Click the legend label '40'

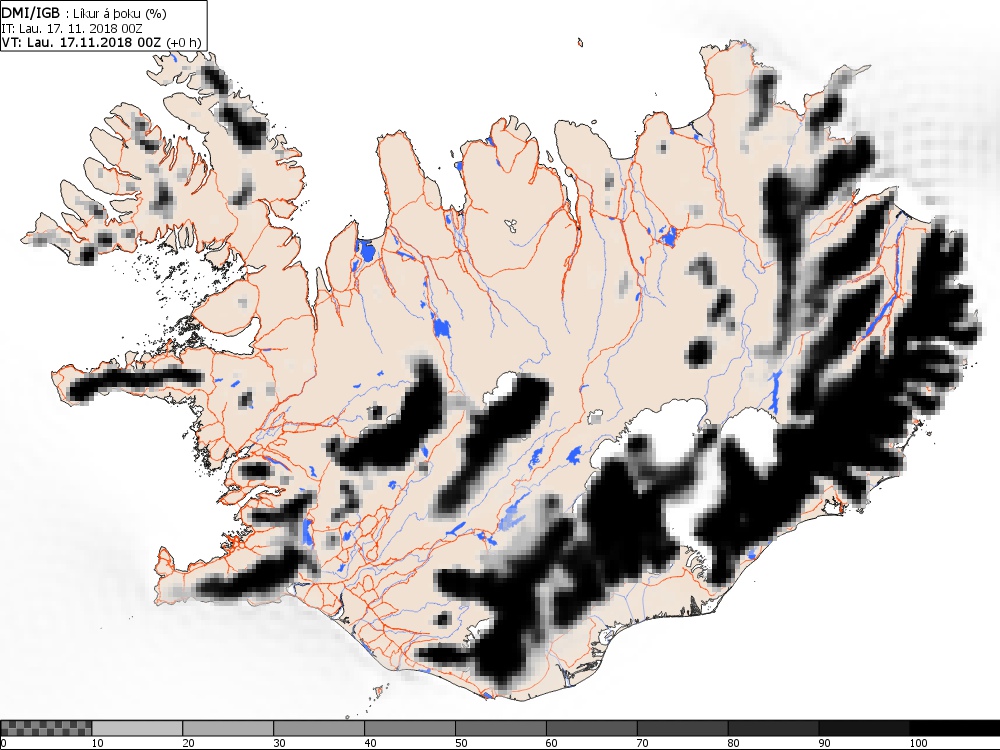click(x=371, y=743)
